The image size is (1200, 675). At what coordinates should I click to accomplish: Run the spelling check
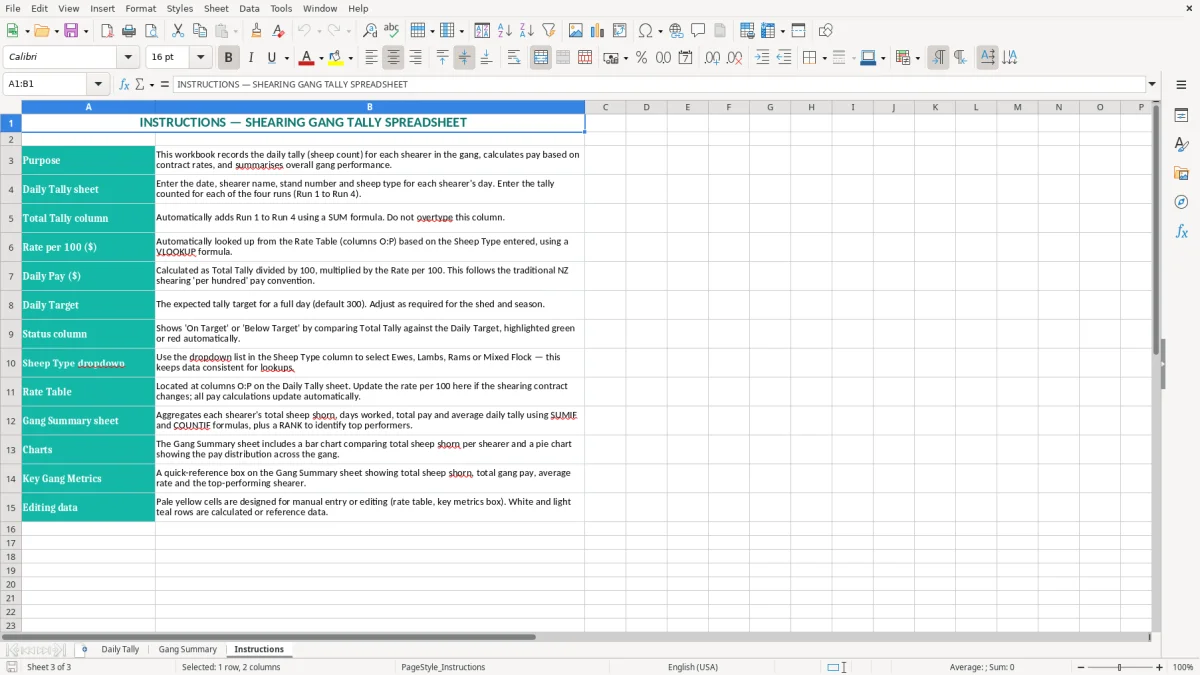point(391,31)
